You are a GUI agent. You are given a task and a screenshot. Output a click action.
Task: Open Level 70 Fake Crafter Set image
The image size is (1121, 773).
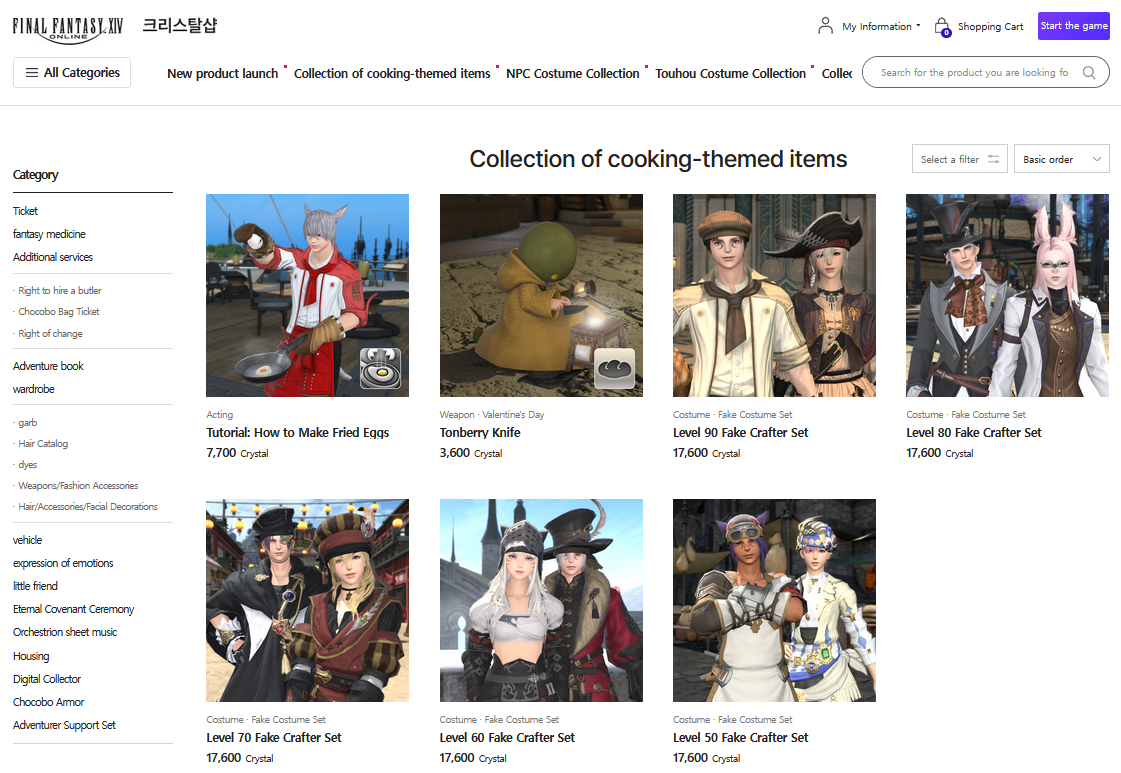click(x=307, y=601)
